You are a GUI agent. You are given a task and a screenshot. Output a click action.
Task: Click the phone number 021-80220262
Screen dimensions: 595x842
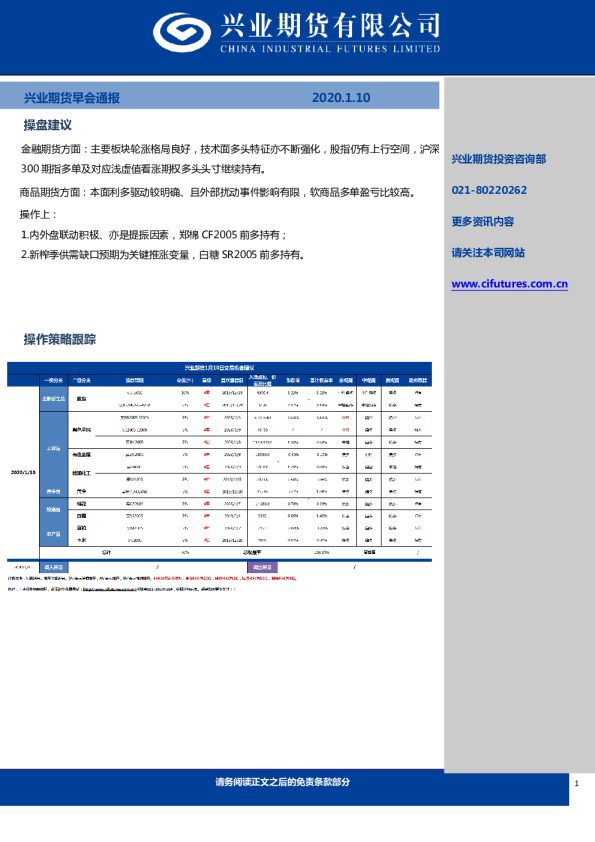(489, 190)
